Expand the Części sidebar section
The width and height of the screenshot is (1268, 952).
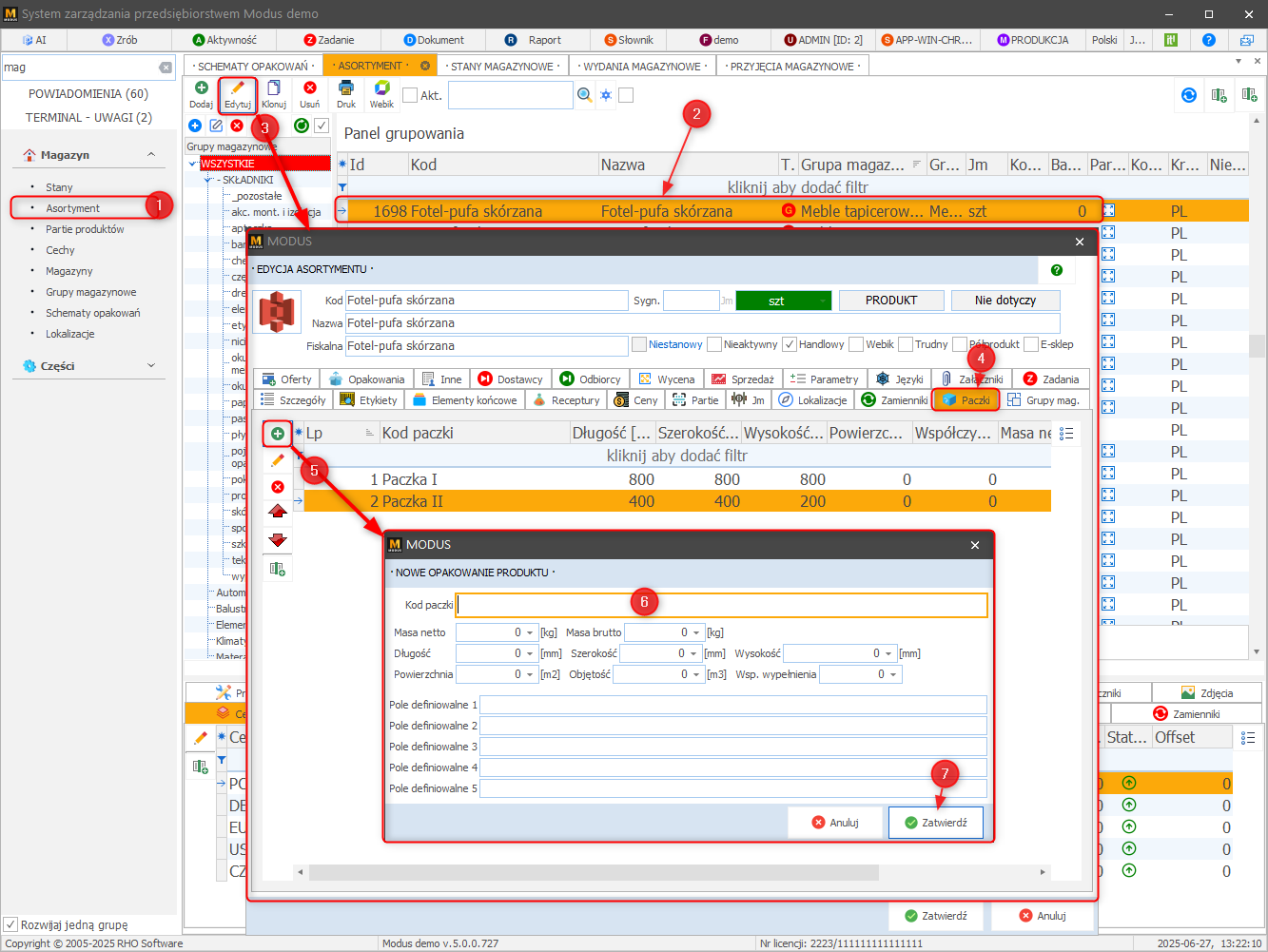[150, 366]
